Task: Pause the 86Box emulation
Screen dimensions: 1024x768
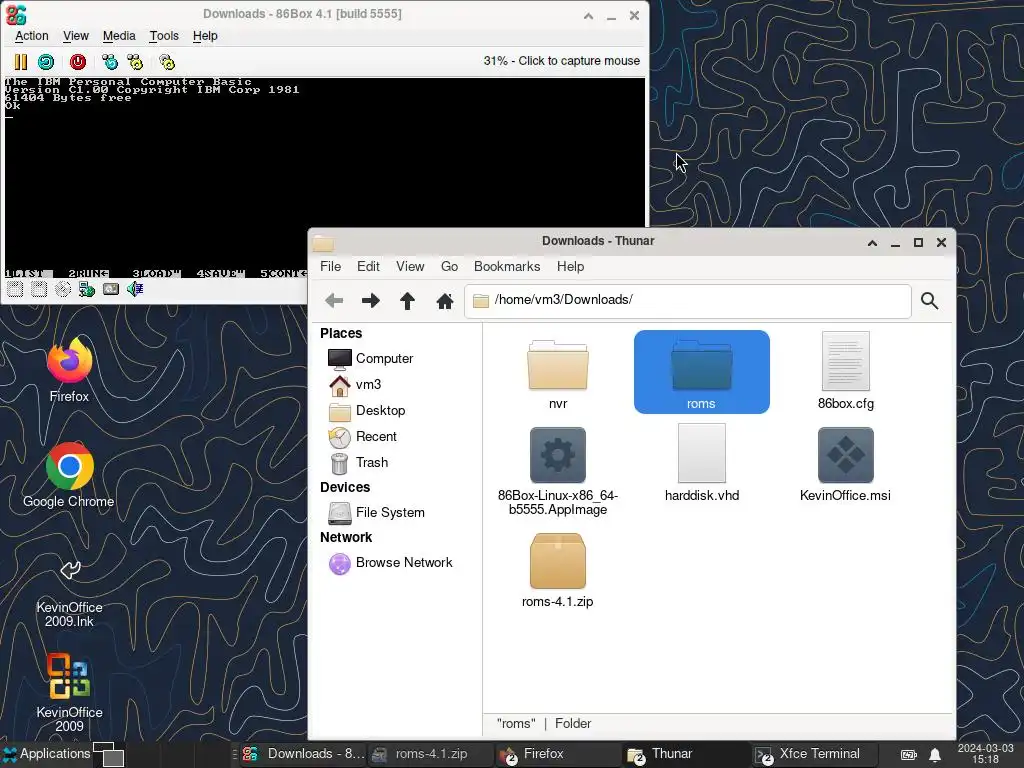Action: point(21,62)
